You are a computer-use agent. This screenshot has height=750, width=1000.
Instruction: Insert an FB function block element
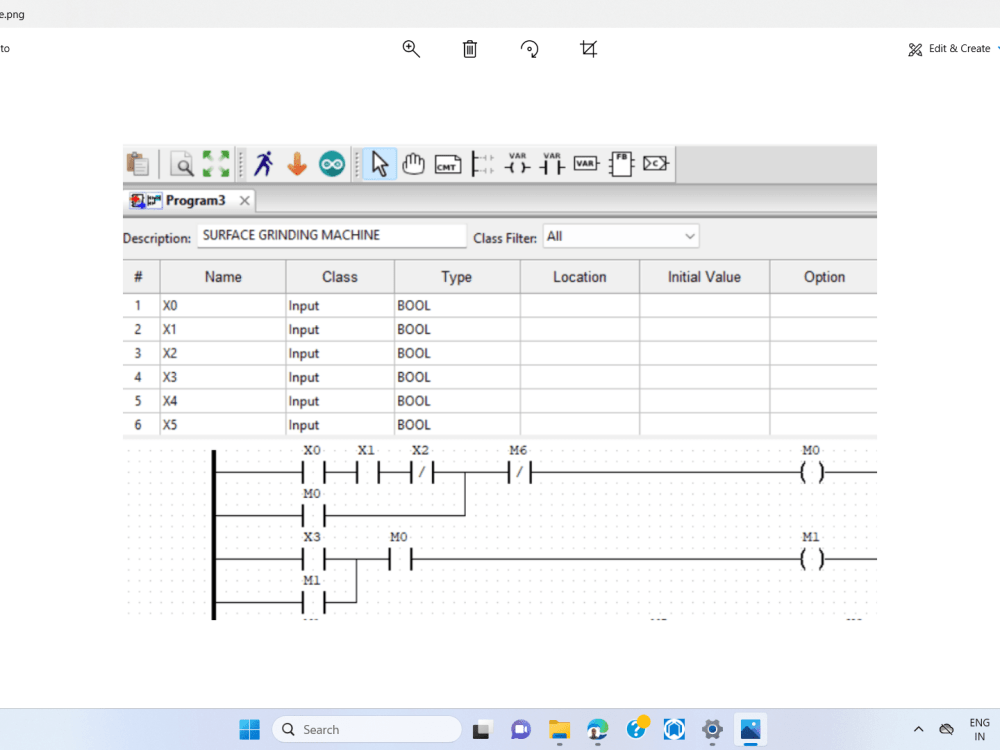[623, 163]
